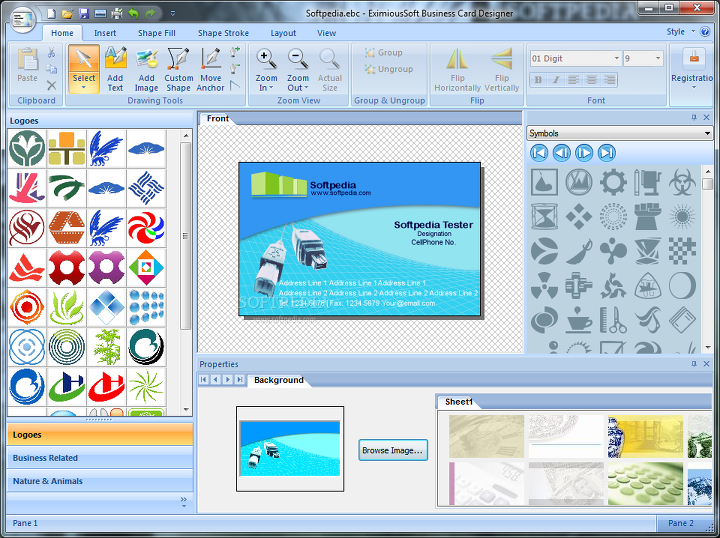720x538 pixels.
Task: Click the Browse Image... button
Action: (393, 450)
